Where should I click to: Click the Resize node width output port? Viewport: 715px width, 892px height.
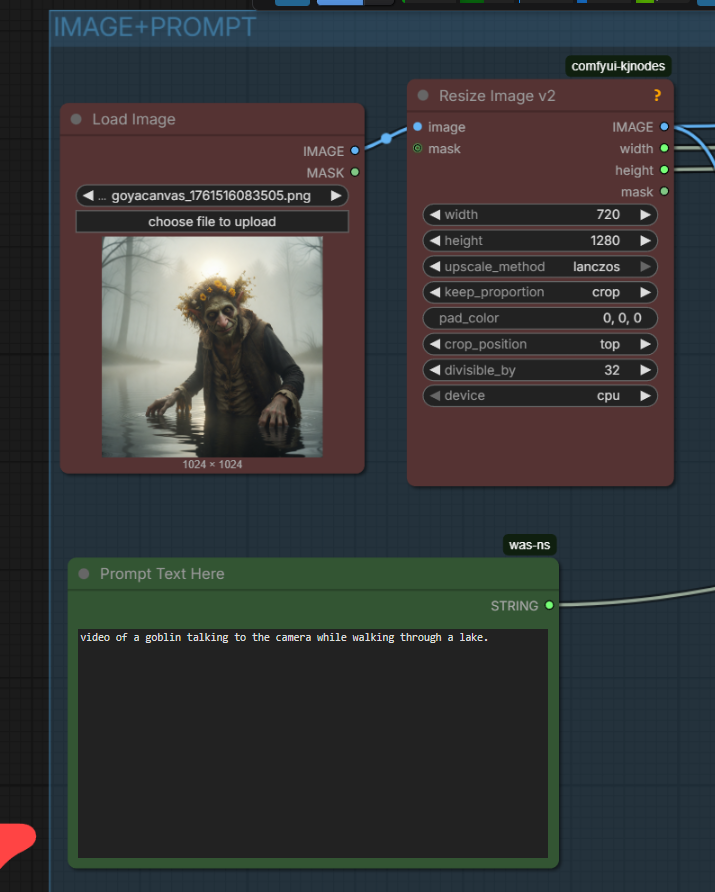pyautogui.click(x=664, y=149)
